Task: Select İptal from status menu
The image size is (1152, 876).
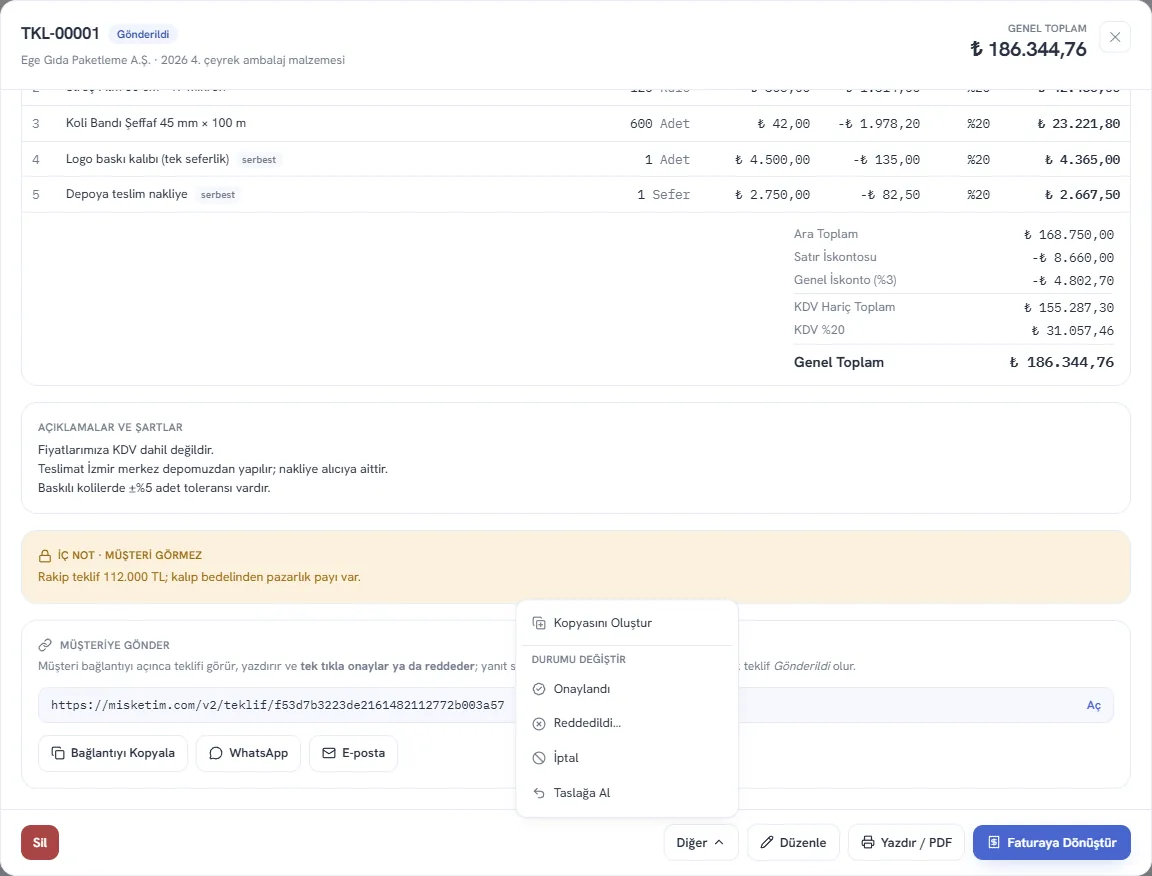Action: click(x=627, y=758)
